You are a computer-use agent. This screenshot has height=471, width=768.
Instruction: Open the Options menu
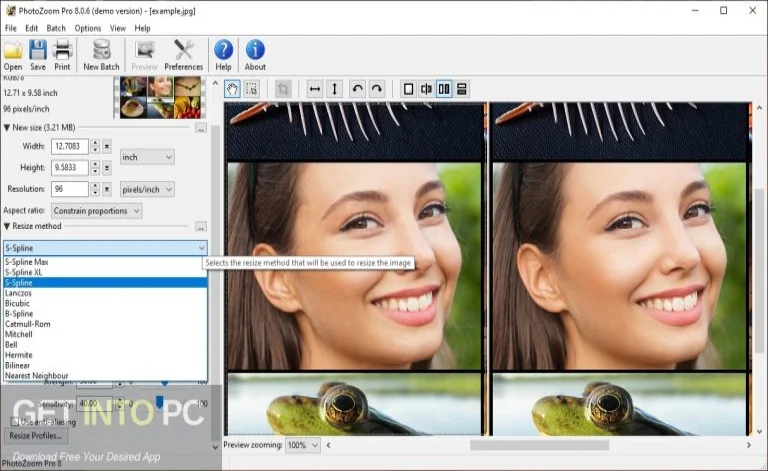click(x=88, y=28)
